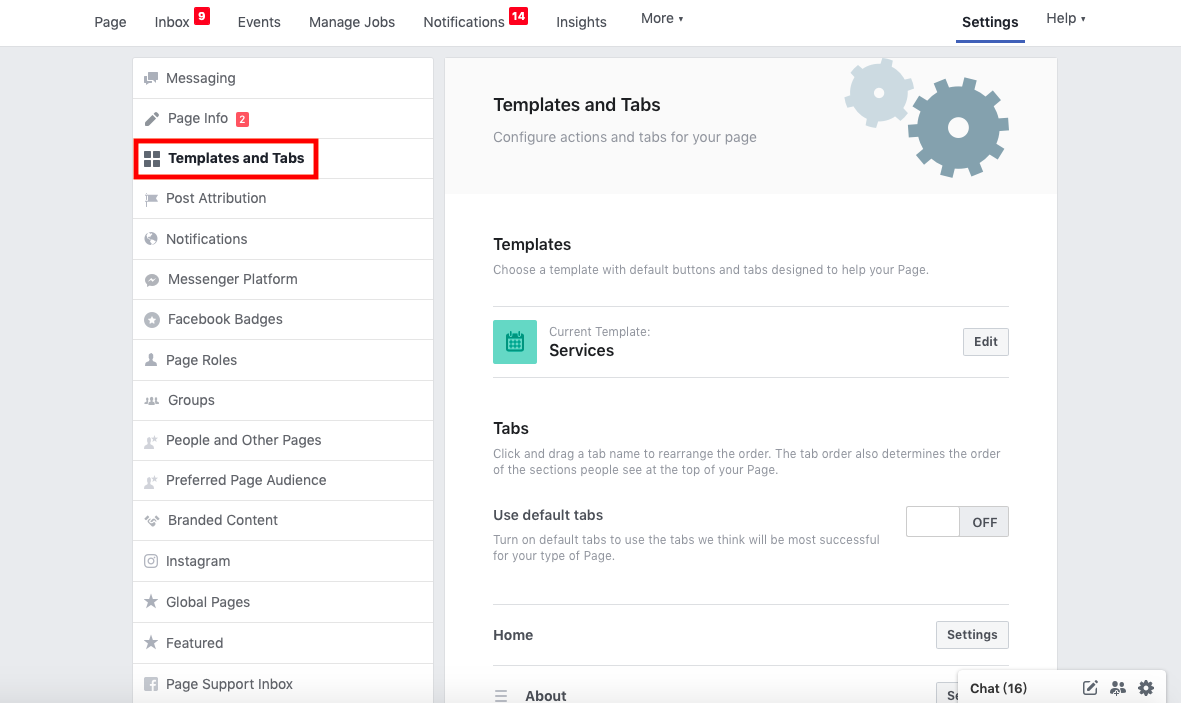
Task: Open Page Info label in sidebar
Action: tap(198, 118)
